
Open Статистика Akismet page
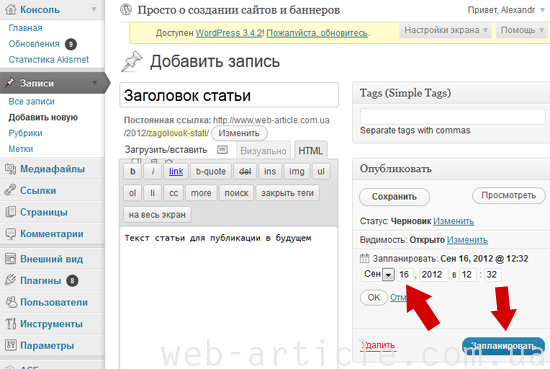pos(49,60)
